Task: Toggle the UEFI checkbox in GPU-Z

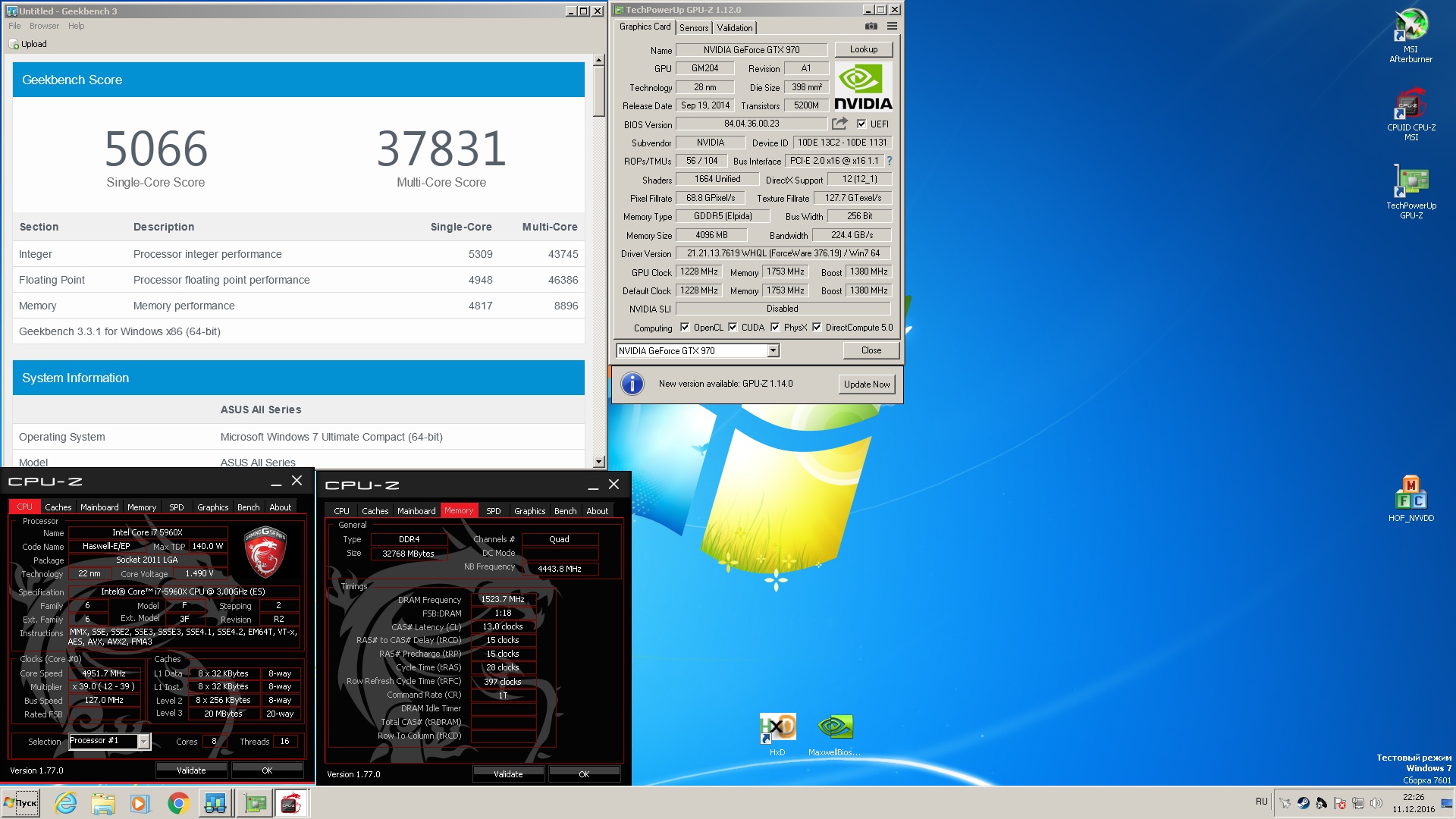Action: (x=861, y=124)
